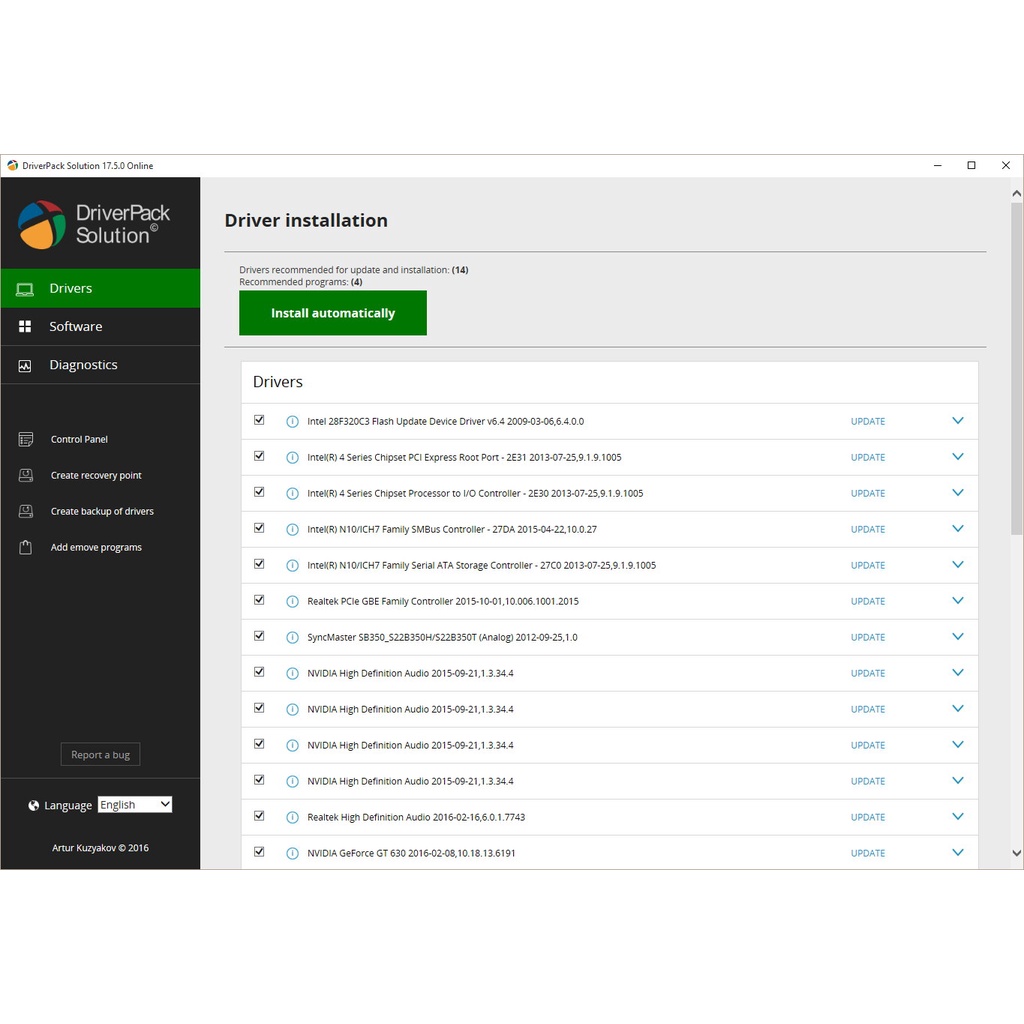The image size is (1024, 1024).
Task: Click the vertical scrollbar down arrow
Action: coord(1016,854)
